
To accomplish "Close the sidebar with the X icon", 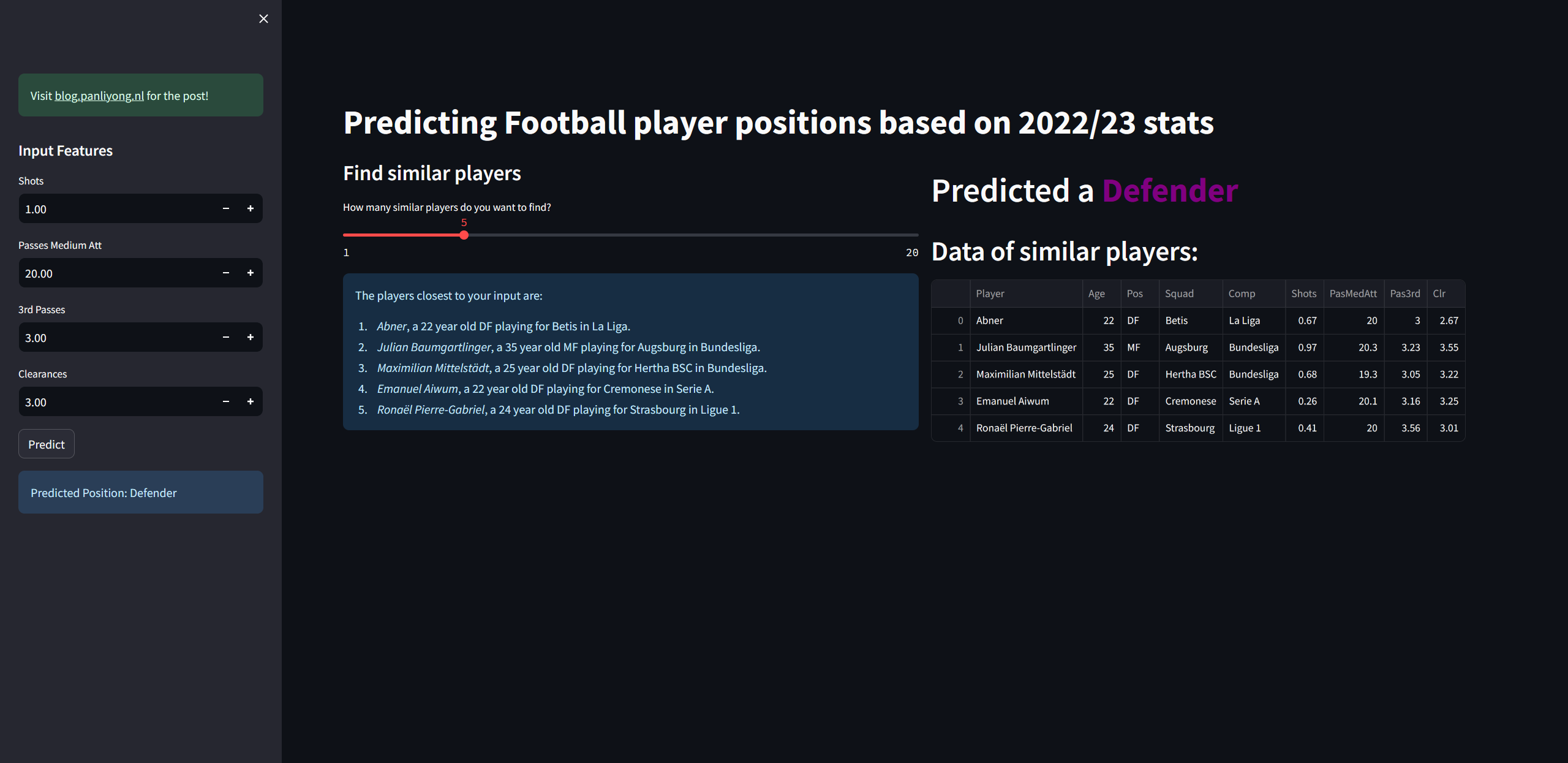I will coord(263,19).
